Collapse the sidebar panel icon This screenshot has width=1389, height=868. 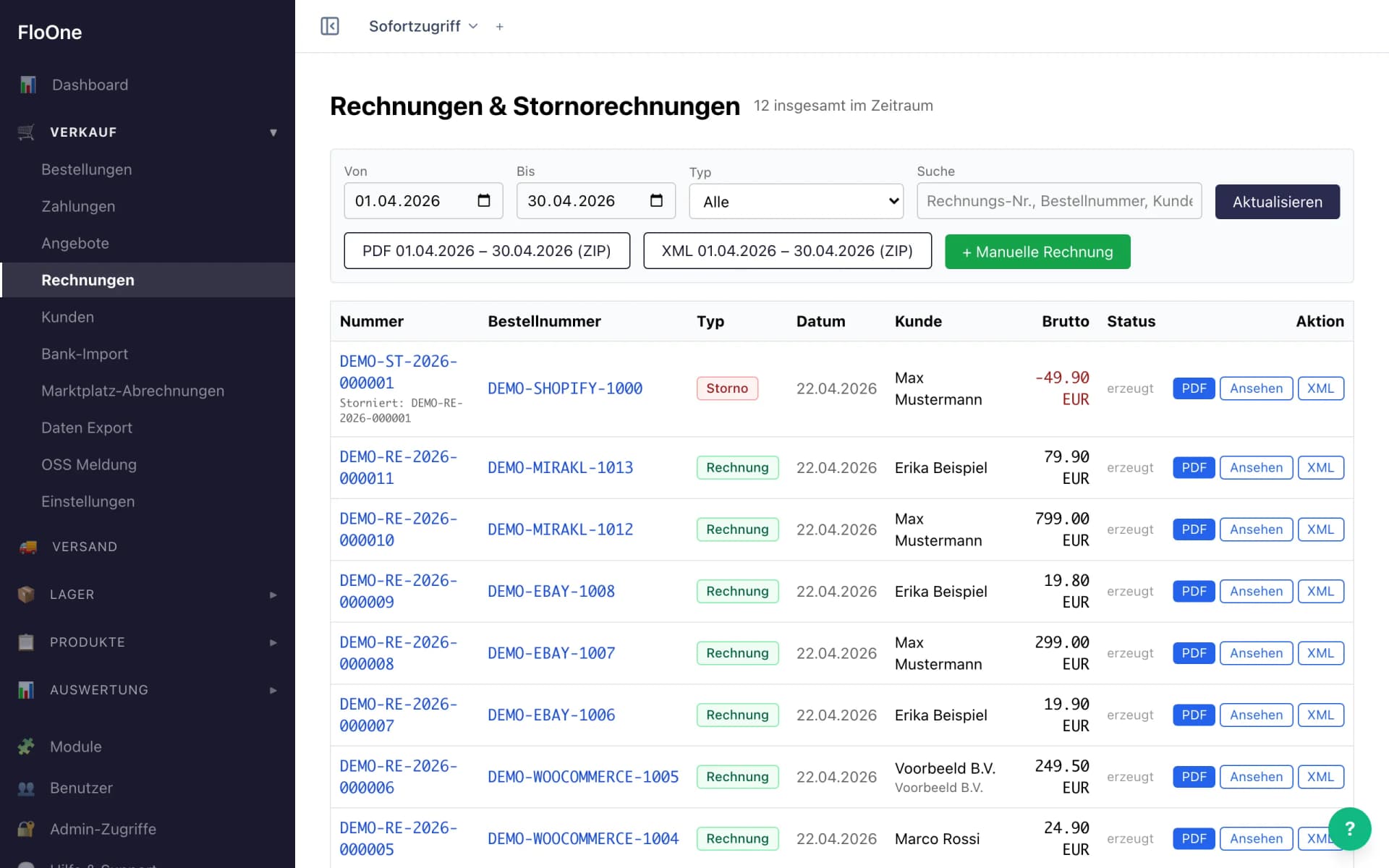(330, 26)
